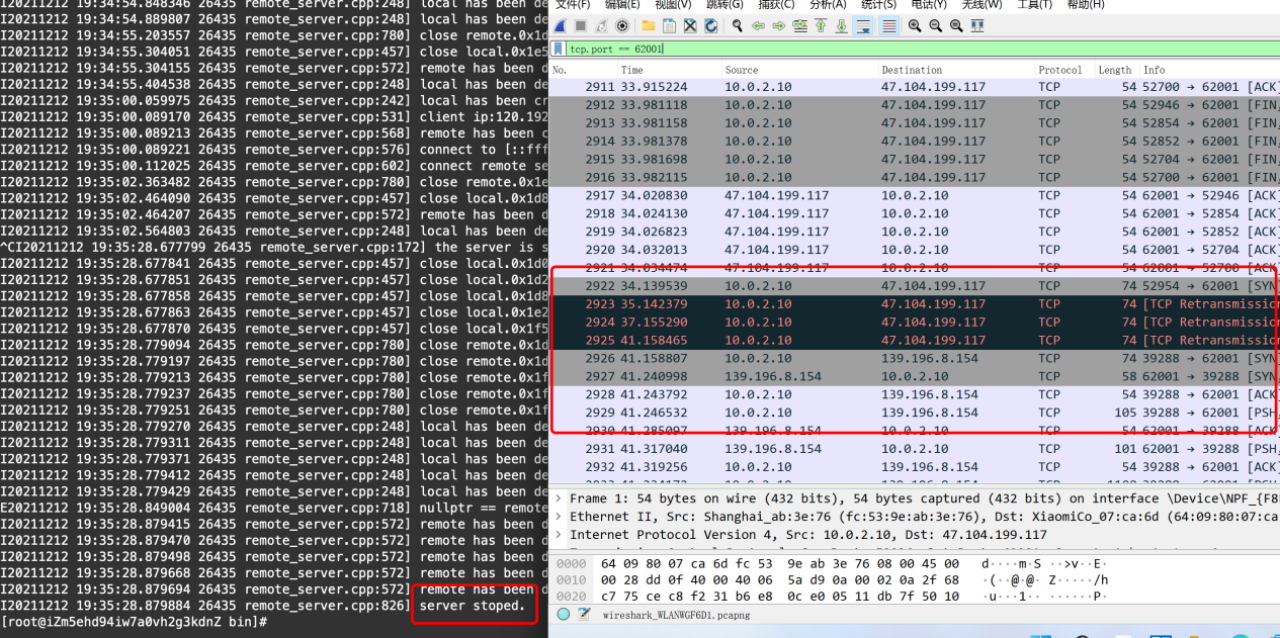Toggle packet coloring rules
1280x638 pixels.
click(x=889, y=26)
